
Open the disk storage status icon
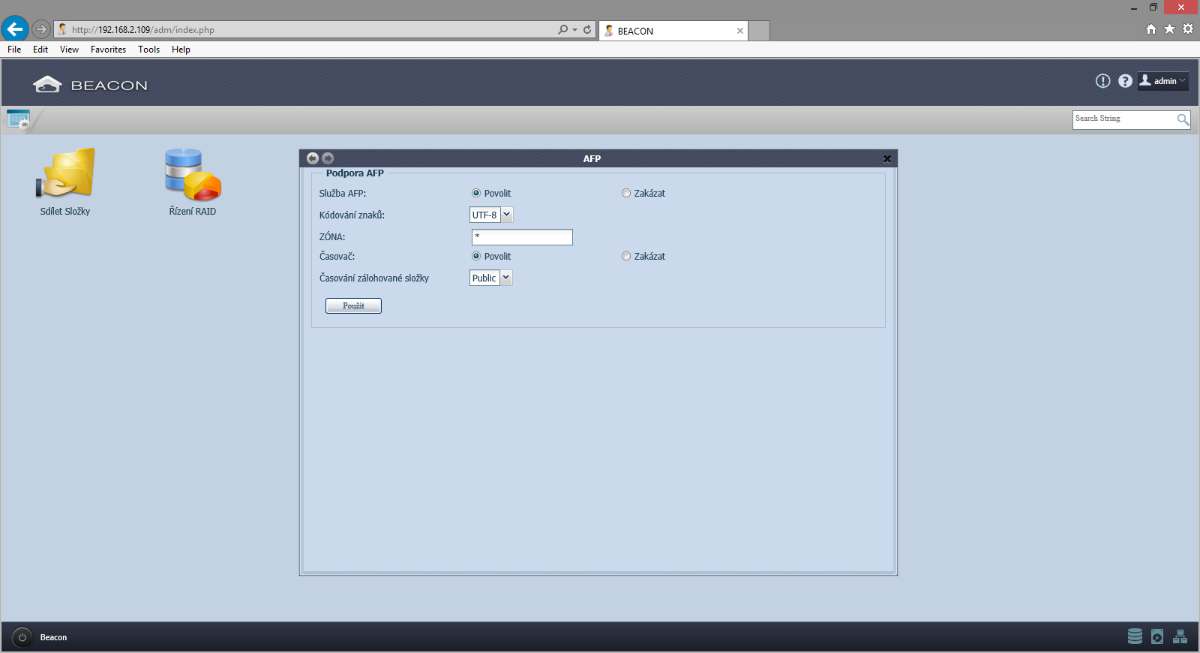(1135, 636)
